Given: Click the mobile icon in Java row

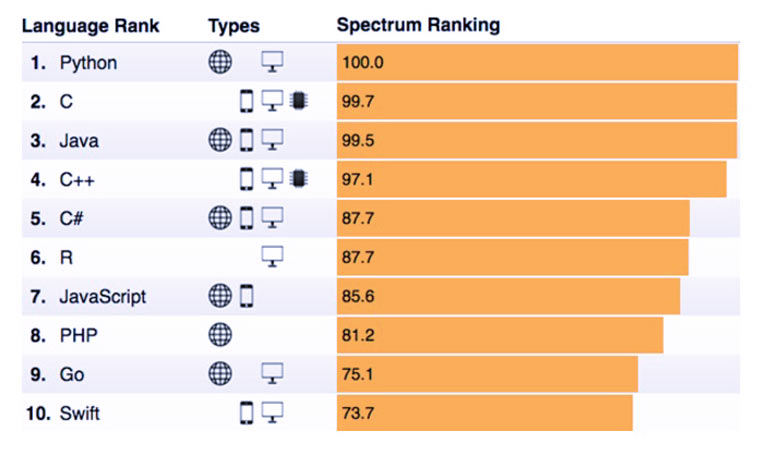Looking at the screenshot, I should click(246, 140).
